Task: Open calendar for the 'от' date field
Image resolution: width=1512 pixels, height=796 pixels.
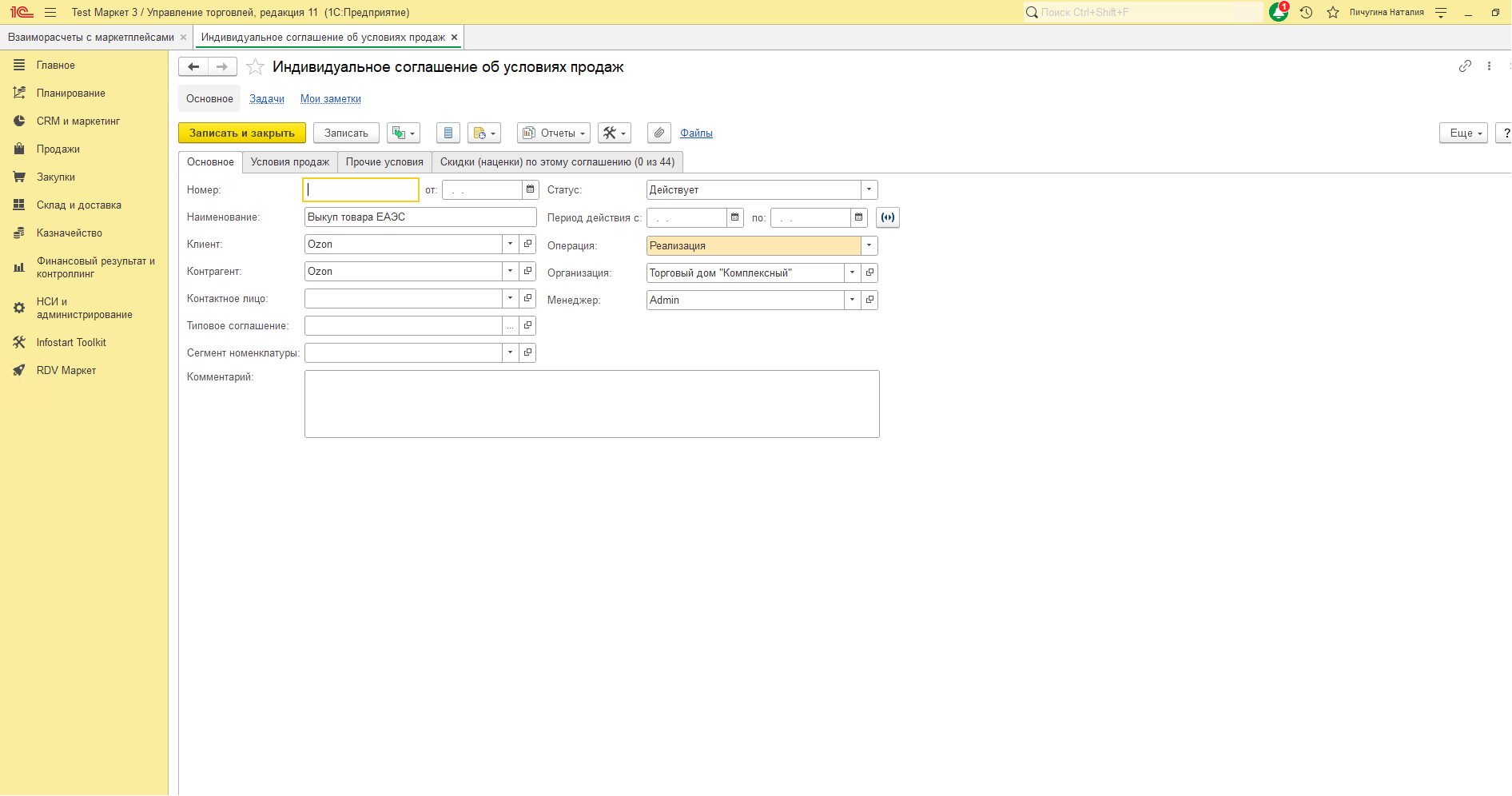Action: [x=530, y=190]
